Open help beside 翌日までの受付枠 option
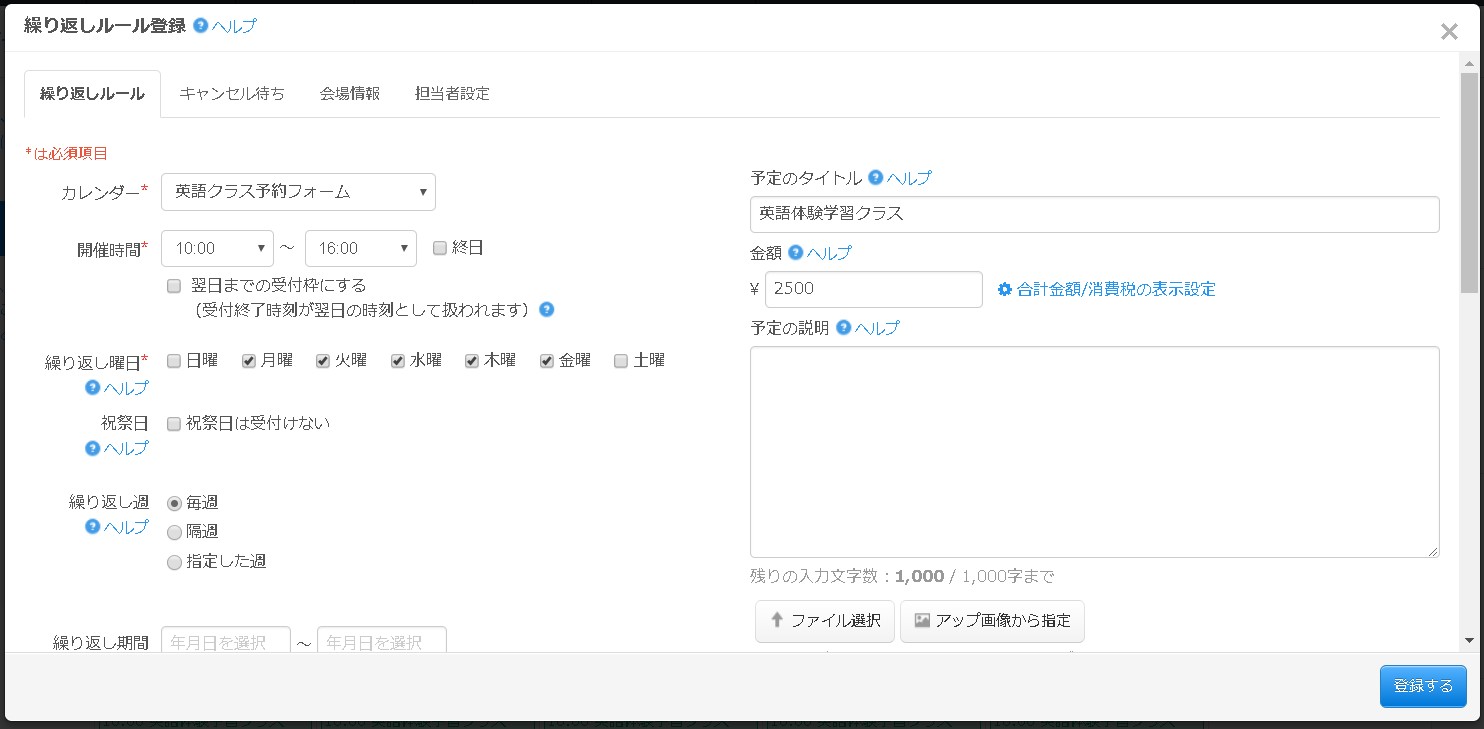Image resolution: width=1484 pixels, height=729 pixels. coord(546,310)
